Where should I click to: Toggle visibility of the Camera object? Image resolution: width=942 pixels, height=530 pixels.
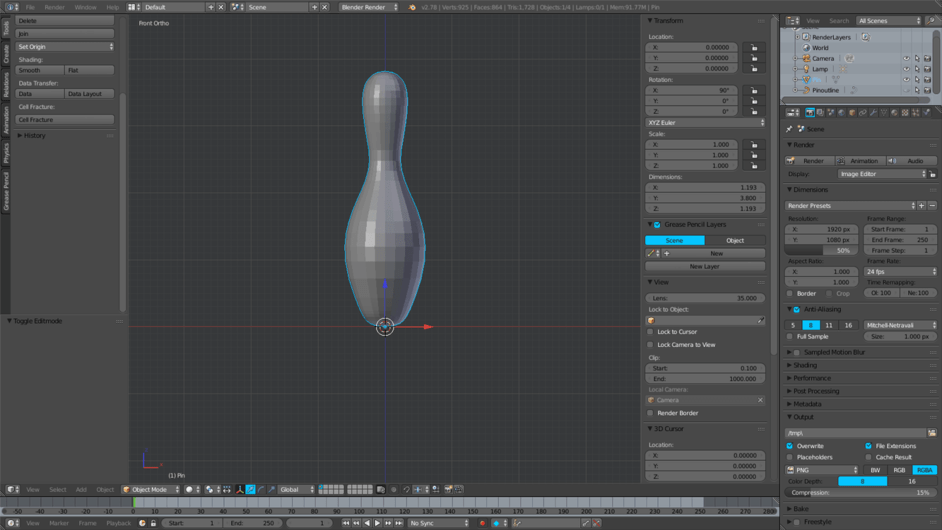(x=906, y=59)
